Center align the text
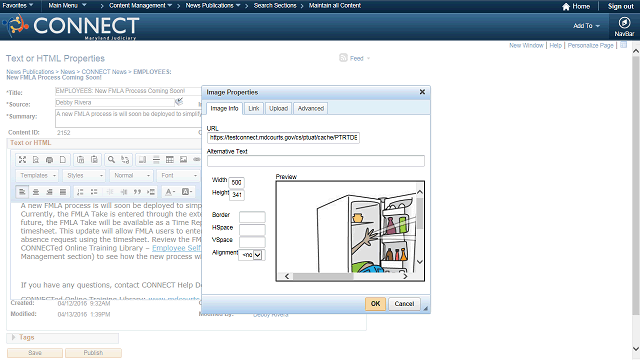Screen dimensions: 640x360 click(36, 192)
